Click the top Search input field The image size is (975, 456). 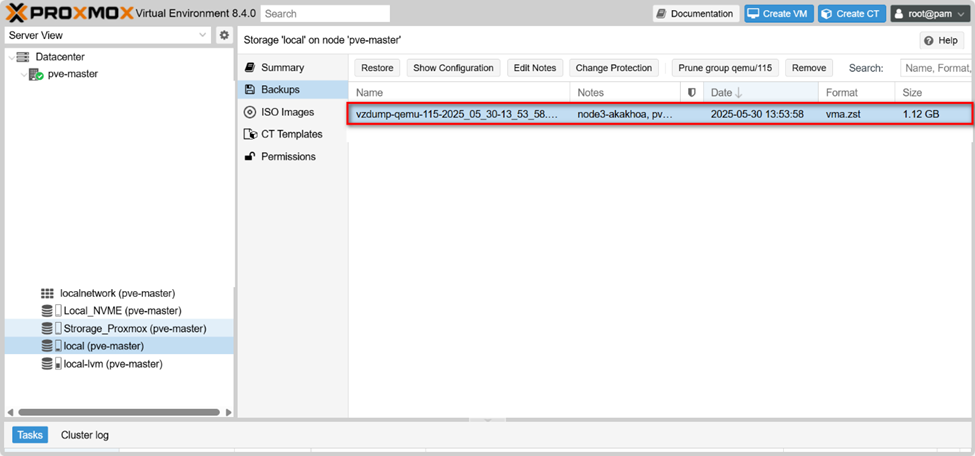pyautogui.click(x=325, y=14)
